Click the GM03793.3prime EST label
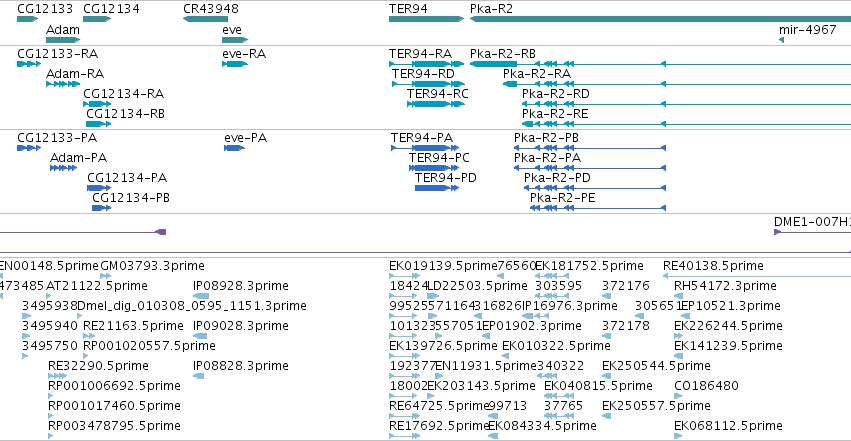 [153, 266]
